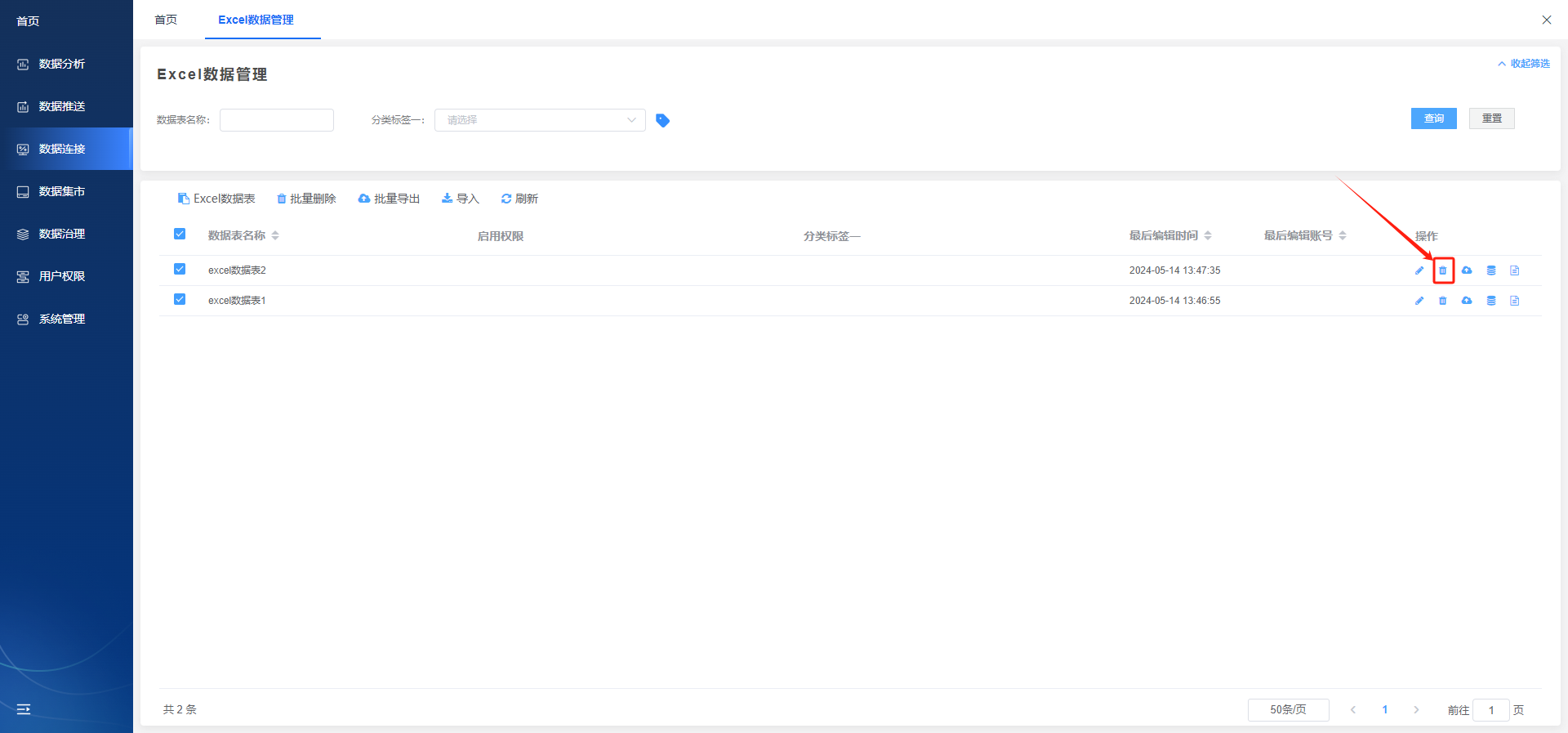Click the trash delete icon for excel数据表2

click(1443, 270)
